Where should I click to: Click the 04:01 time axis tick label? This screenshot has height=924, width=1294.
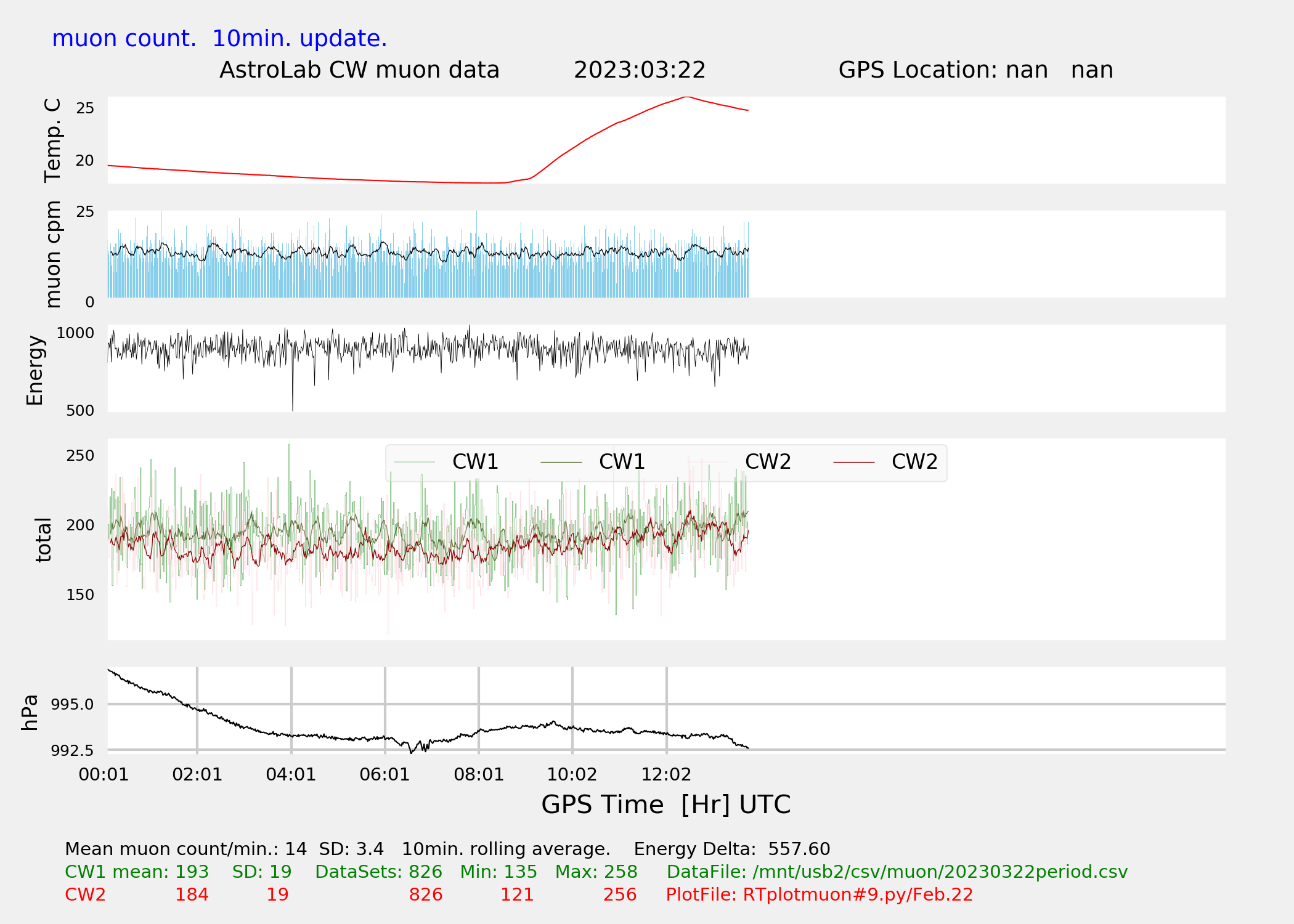(x=291, y=774)
